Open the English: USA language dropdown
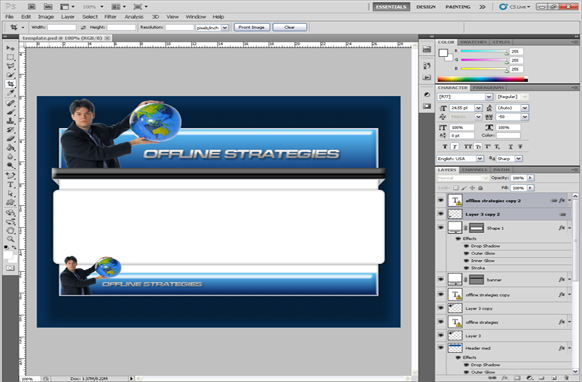 click(x=480, y=159)
